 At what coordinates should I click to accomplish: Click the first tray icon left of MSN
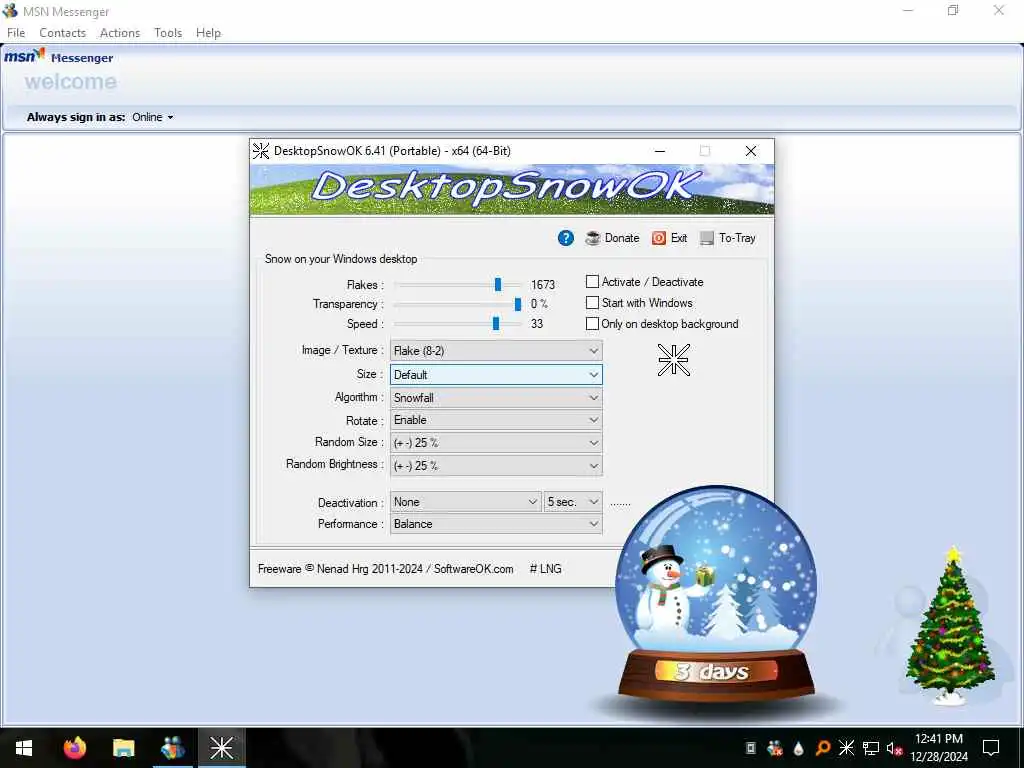(x=751, y=748)
